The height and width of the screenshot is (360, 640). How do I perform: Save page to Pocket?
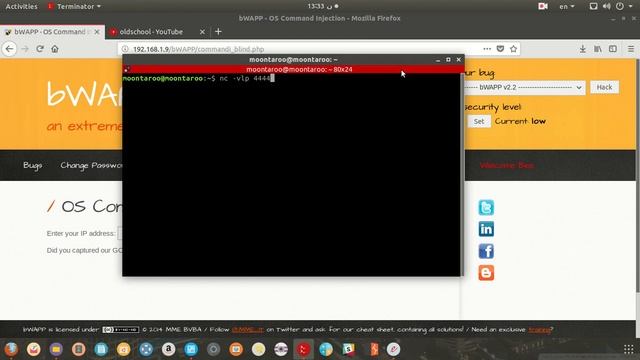coord(500,49)
